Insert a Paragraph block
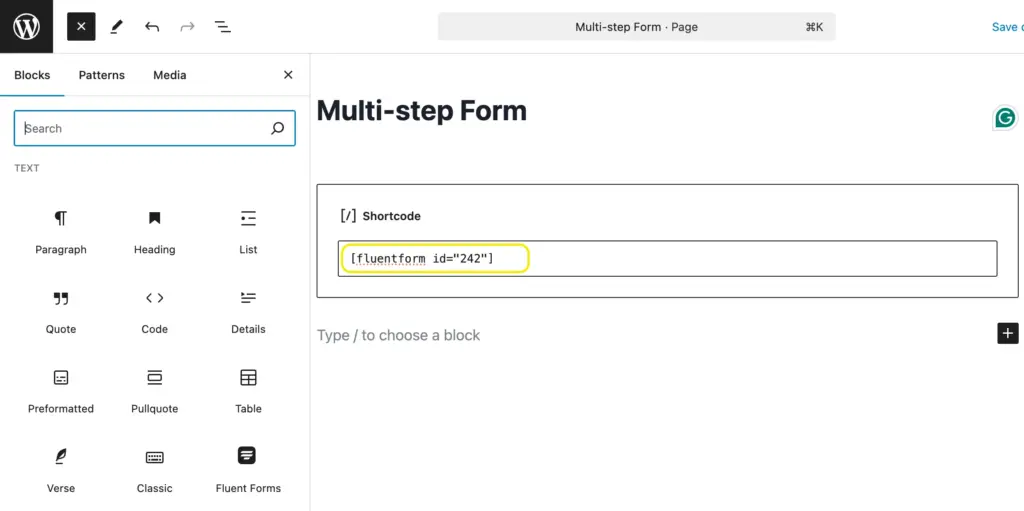Screen dimensions: 1024x511 pos(61,231)
